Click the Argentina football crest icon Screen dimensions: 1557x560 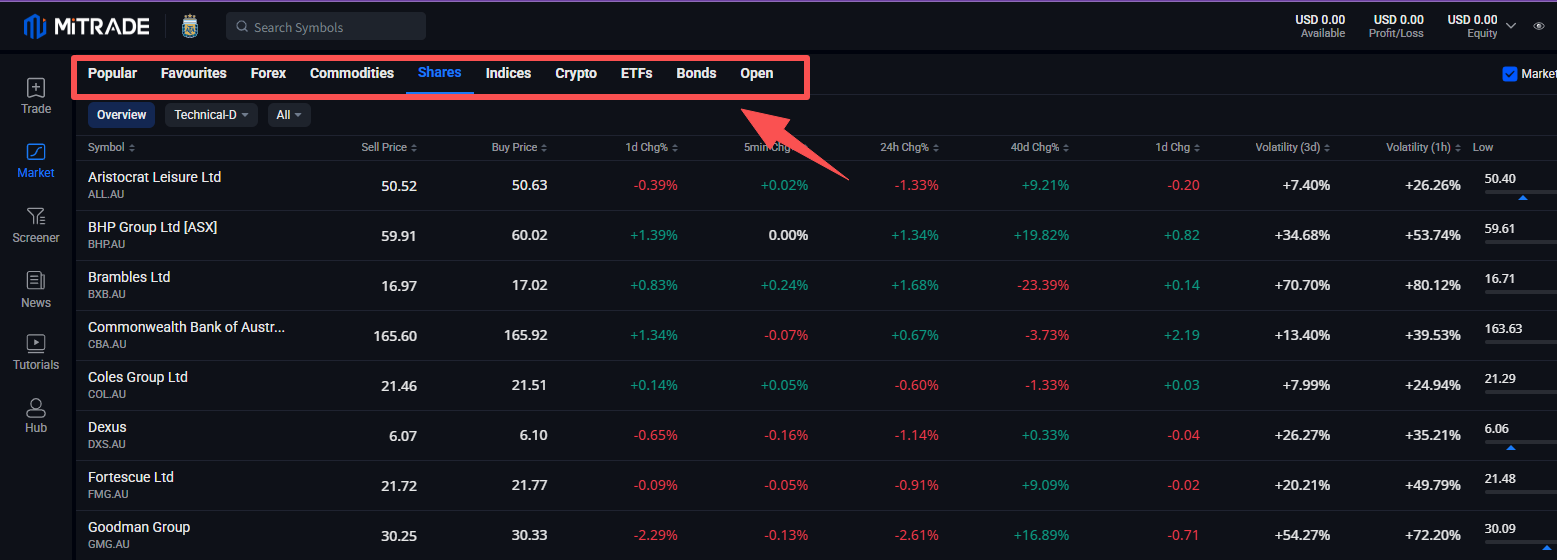[x=190, y=26]
